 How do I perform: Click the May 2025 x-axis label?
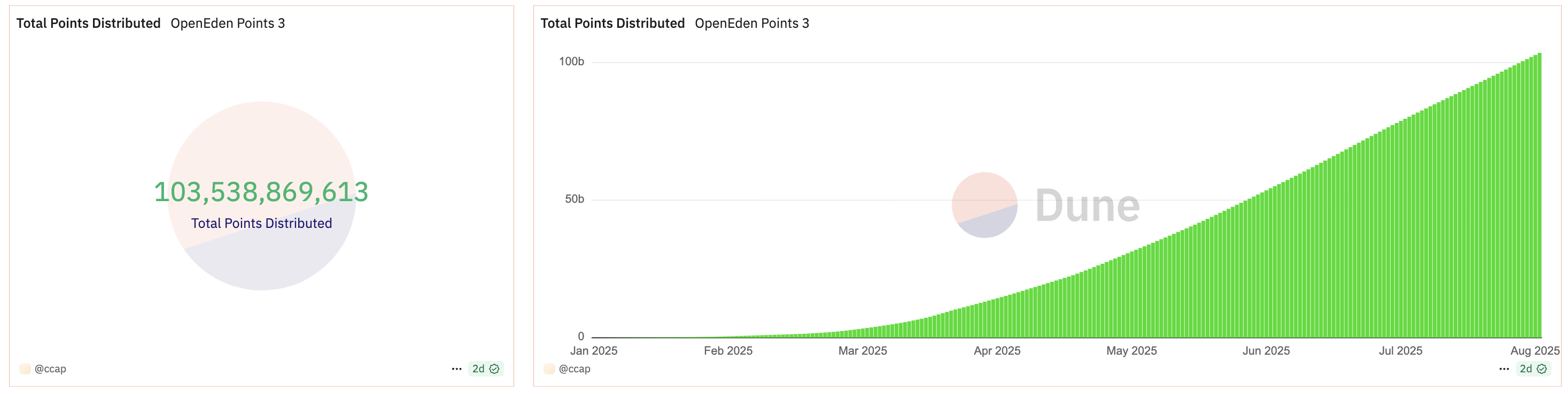coord(1131,351)
